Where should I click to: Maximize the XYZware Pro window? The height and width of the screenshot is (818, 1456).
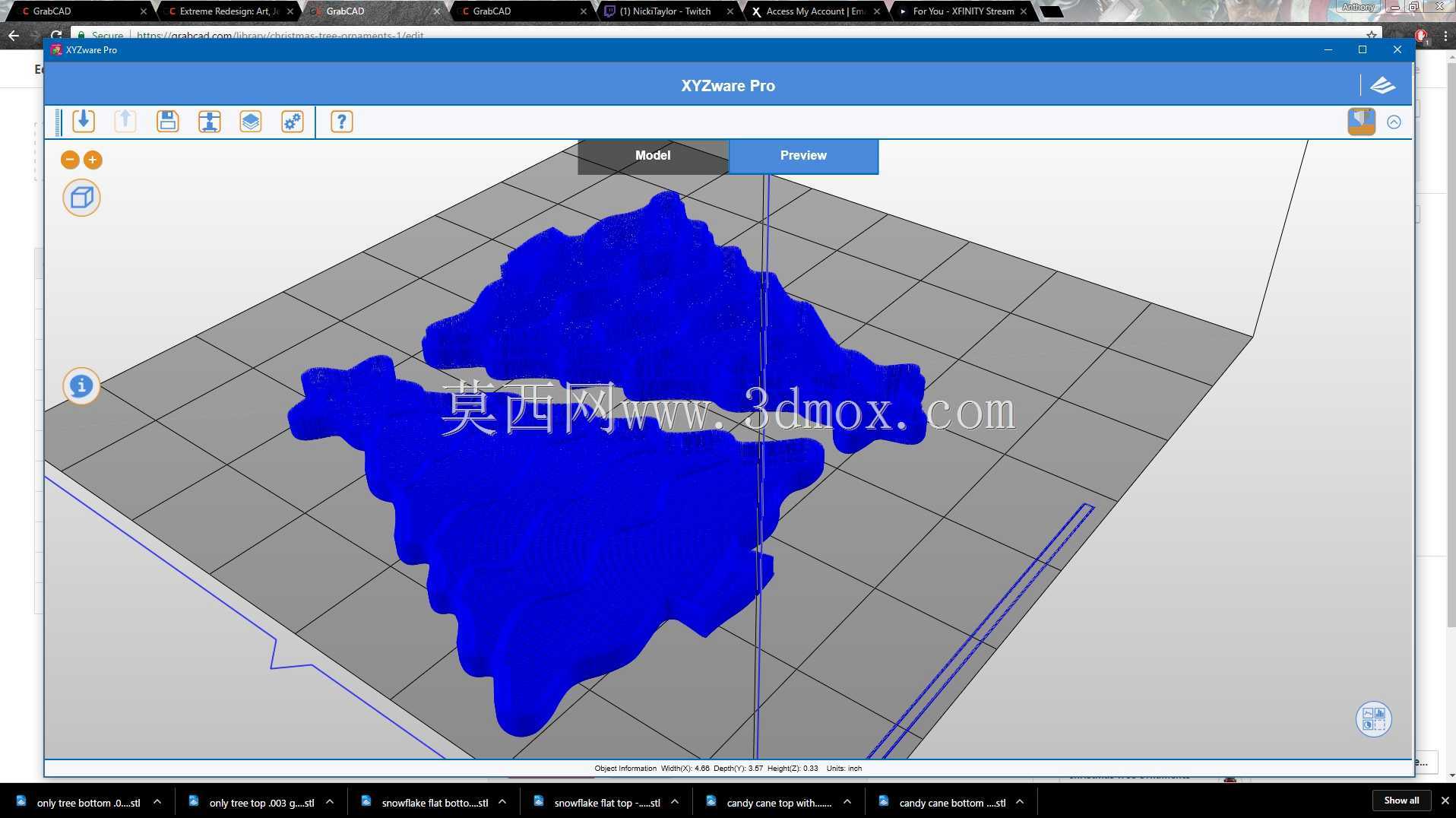click(1363, 50)
